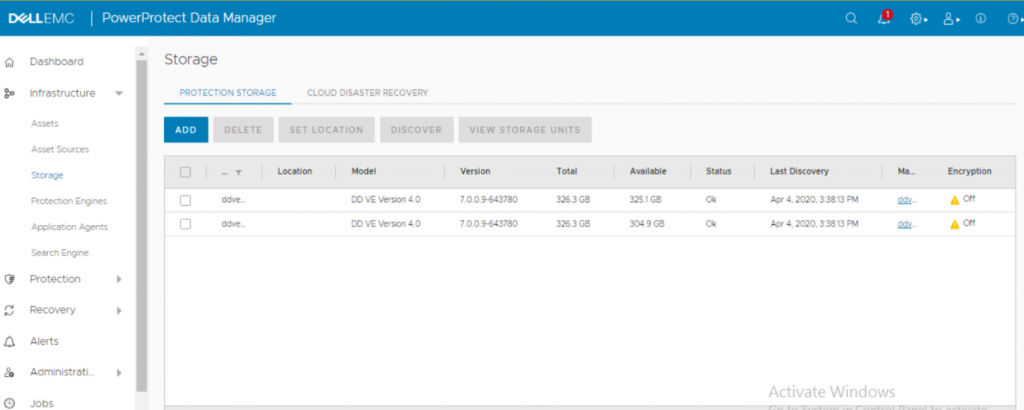The height and width of the screenshot is (410, 1024).
Task: Open Jobs in sidebar
Action: pyautogui.click(x=41, y=403)
